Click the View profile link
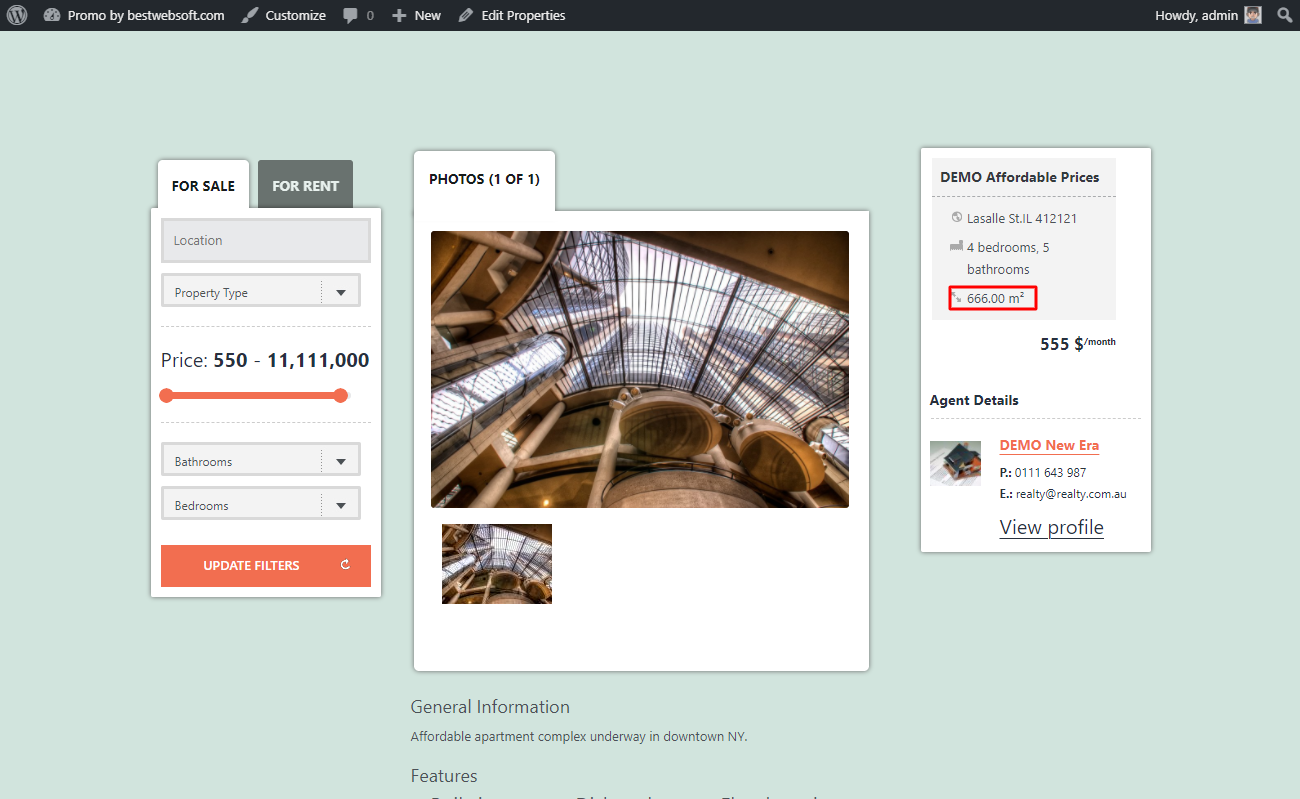The image size is (1300, 799). click(x=1052, y=527)
